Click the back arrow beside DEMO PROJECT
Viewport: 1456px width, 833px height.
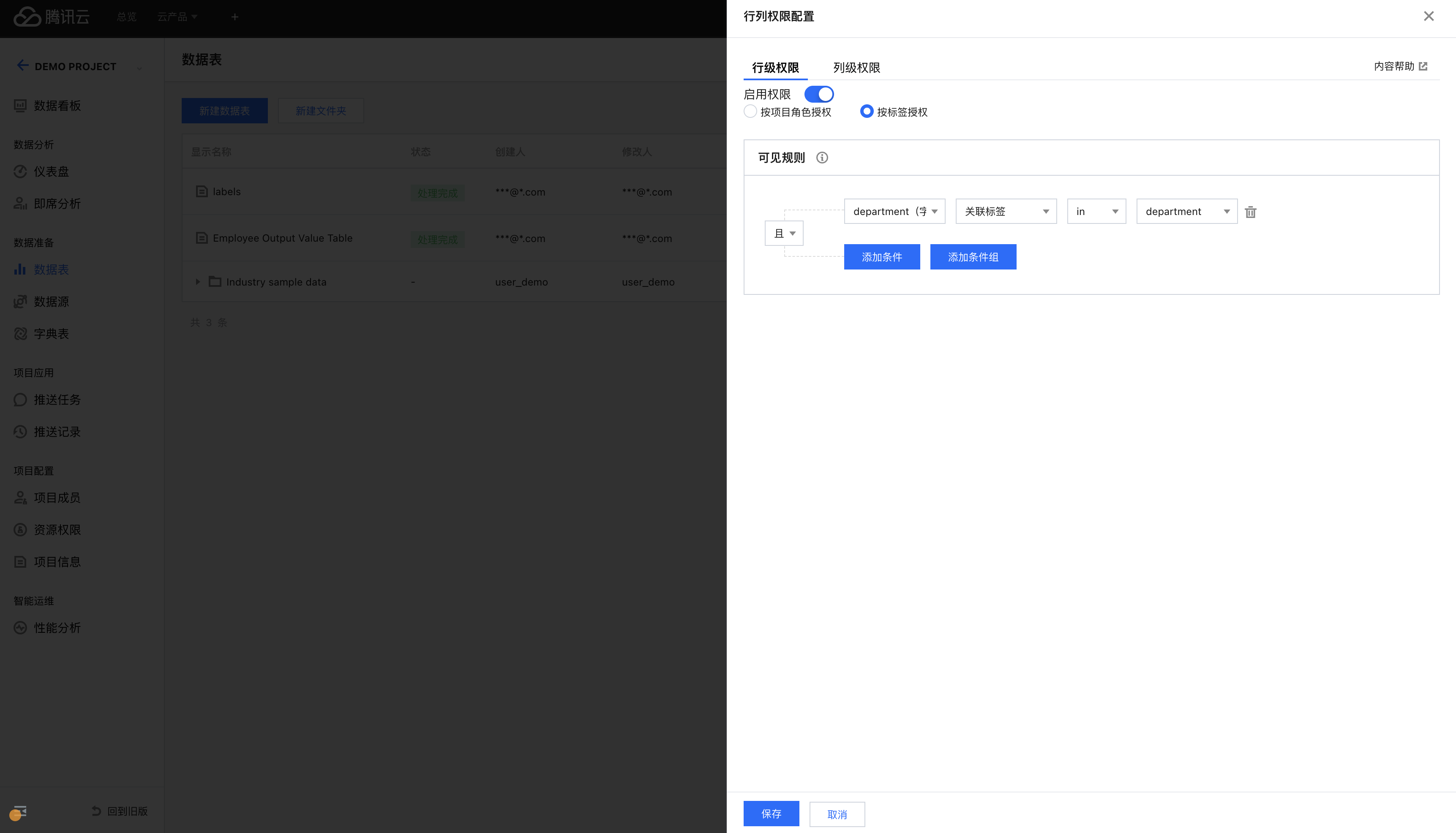[22, 66]
